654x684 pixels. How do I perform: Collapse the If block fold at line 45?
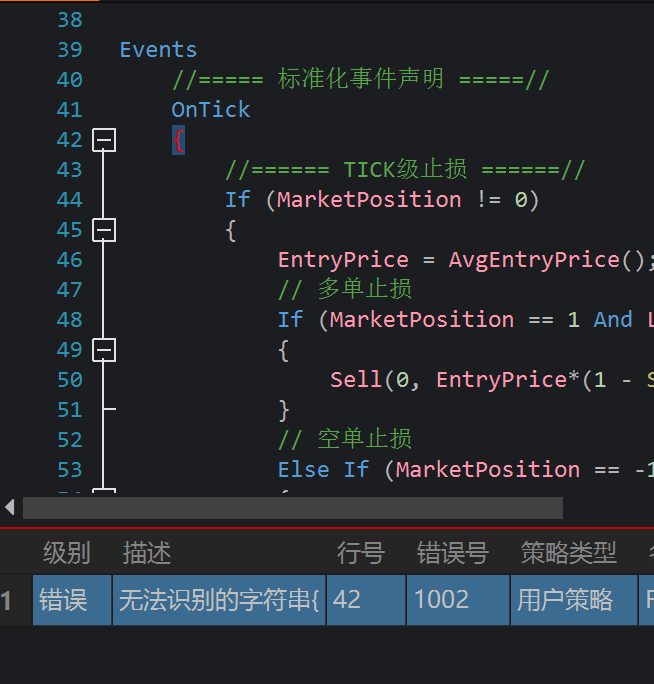(104, 230)
